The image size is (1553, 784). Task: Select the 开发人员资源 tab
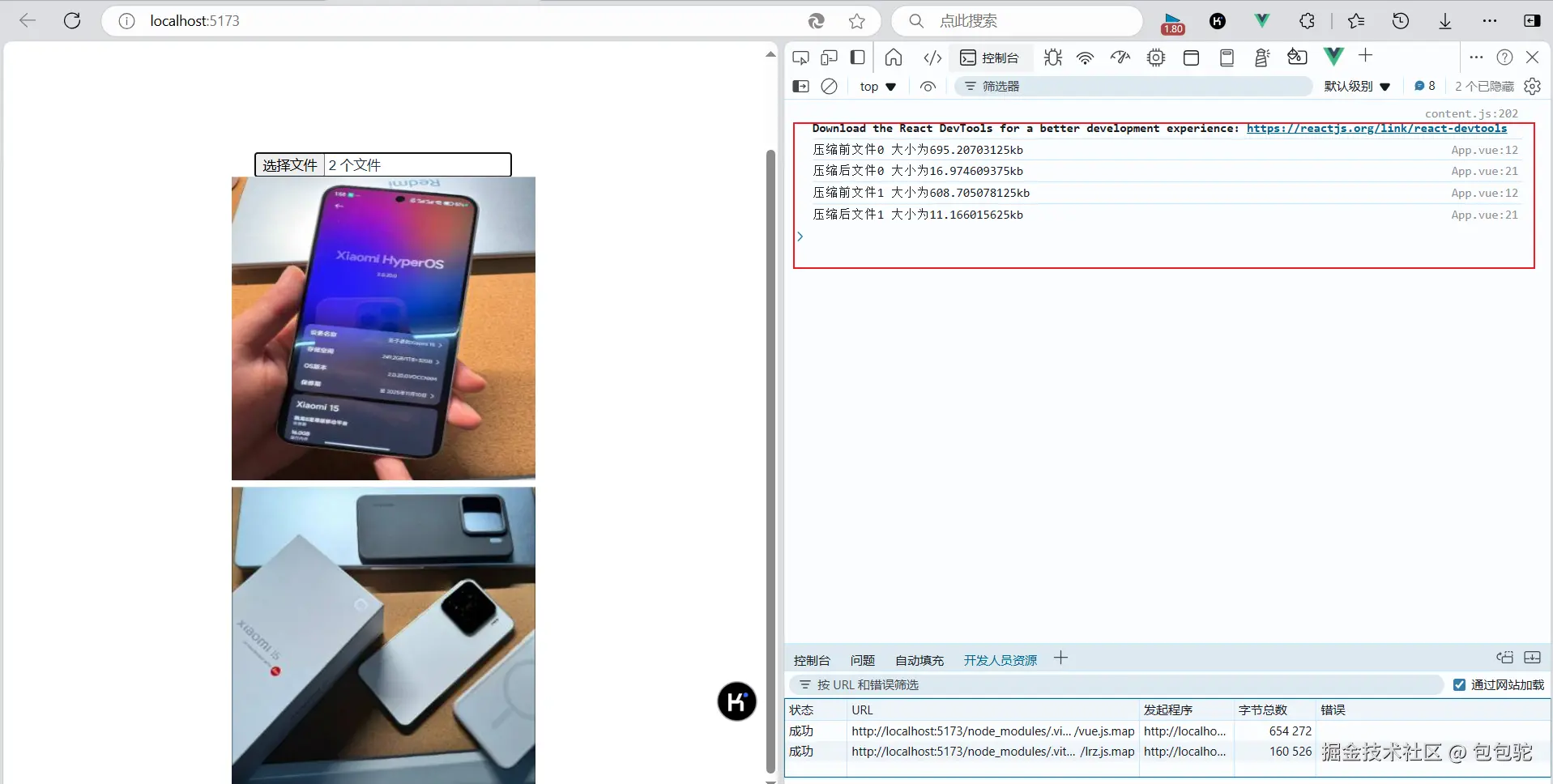[x=1000, y=660]
